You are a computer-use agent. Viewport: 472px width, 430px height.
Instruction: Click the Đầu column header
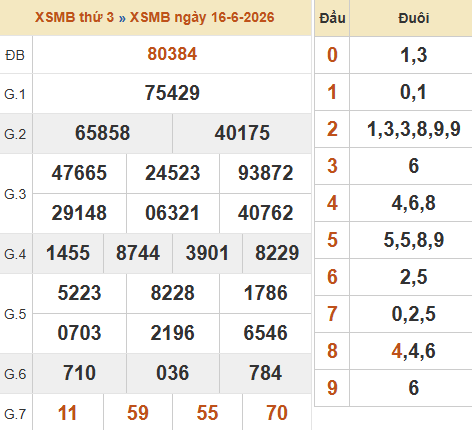[332, 18]
